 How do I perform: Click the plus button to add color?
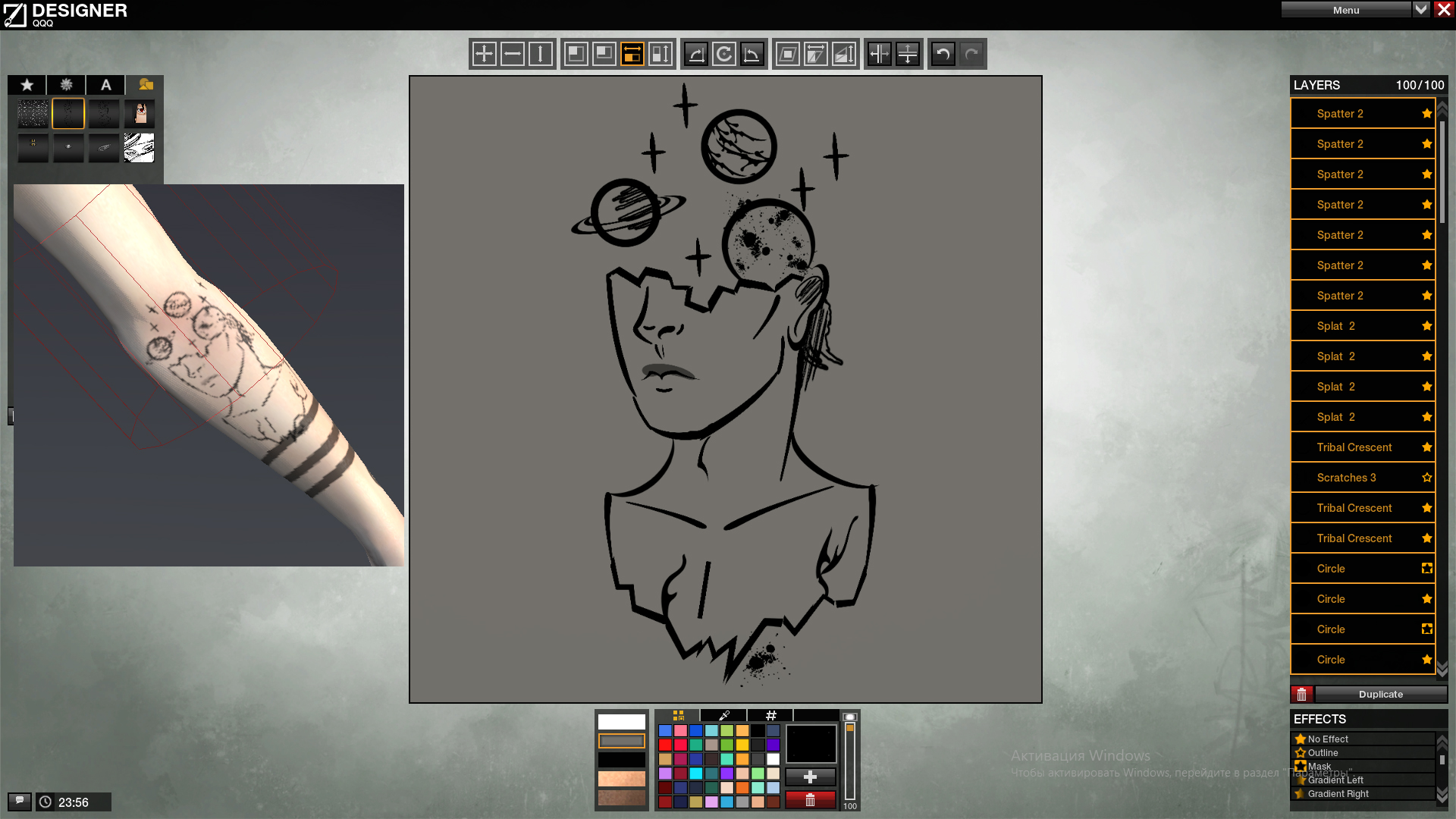[x=811, y=777]
